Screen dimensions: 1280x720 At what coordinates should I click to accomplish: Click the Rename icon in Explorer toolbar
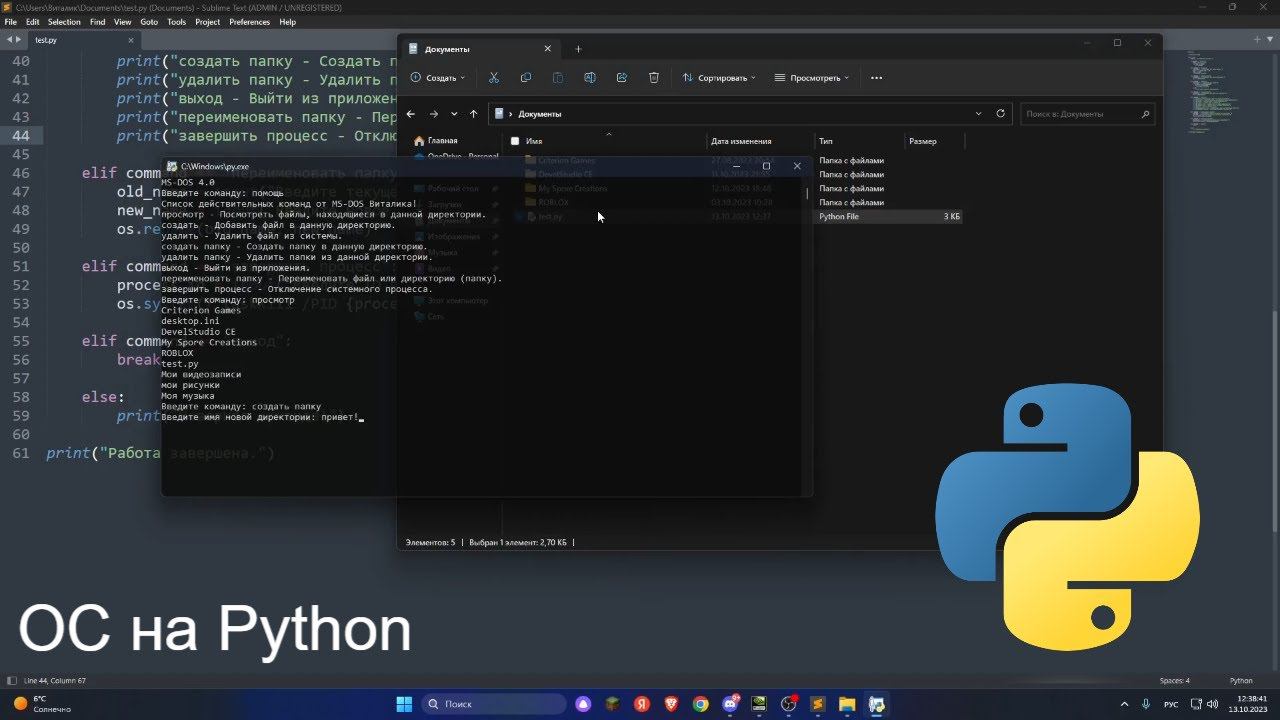[590, 77]
